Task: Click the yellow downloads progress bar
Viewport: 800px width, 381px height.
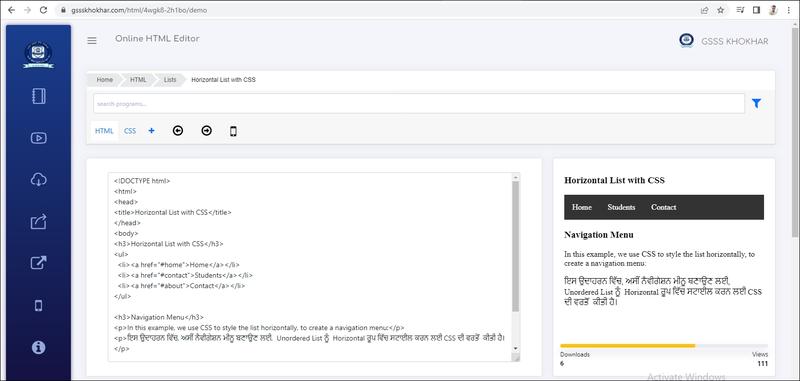Action: pos(628,346)
